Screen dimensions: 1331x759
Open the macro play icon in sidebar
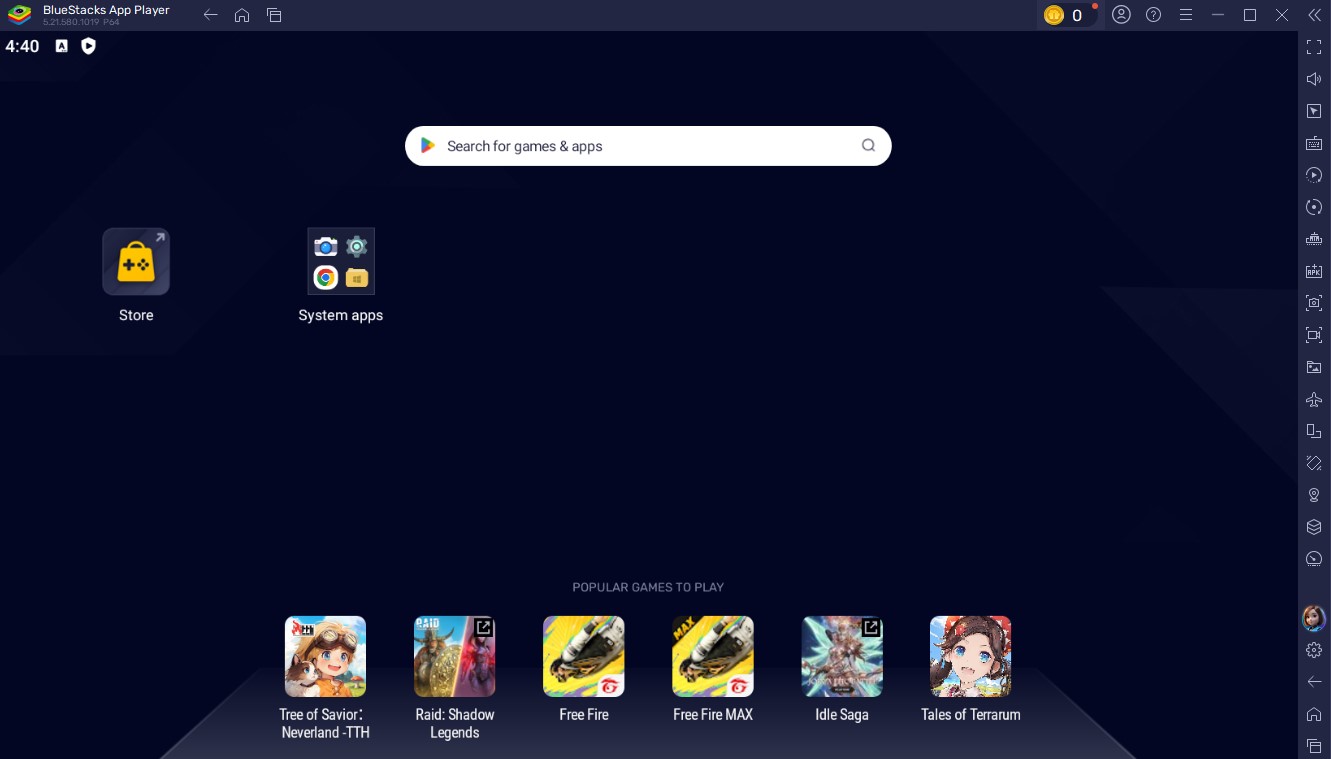1314,175
